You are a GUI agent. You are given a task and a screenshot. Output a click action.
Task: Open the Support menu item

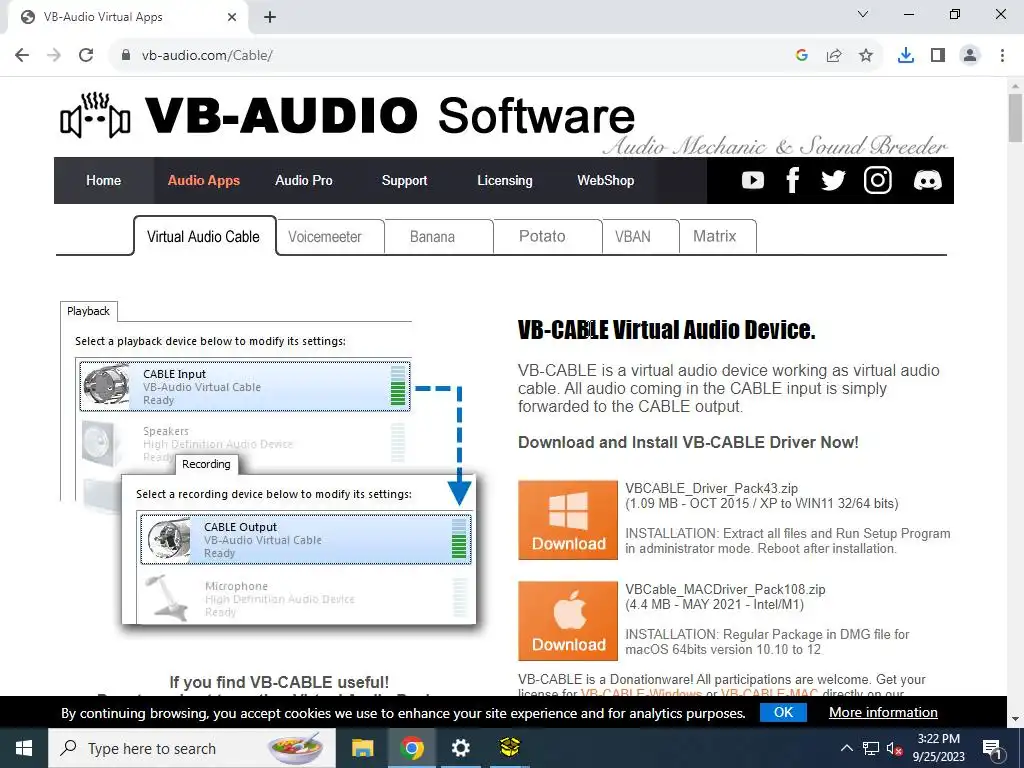point(404,180)
